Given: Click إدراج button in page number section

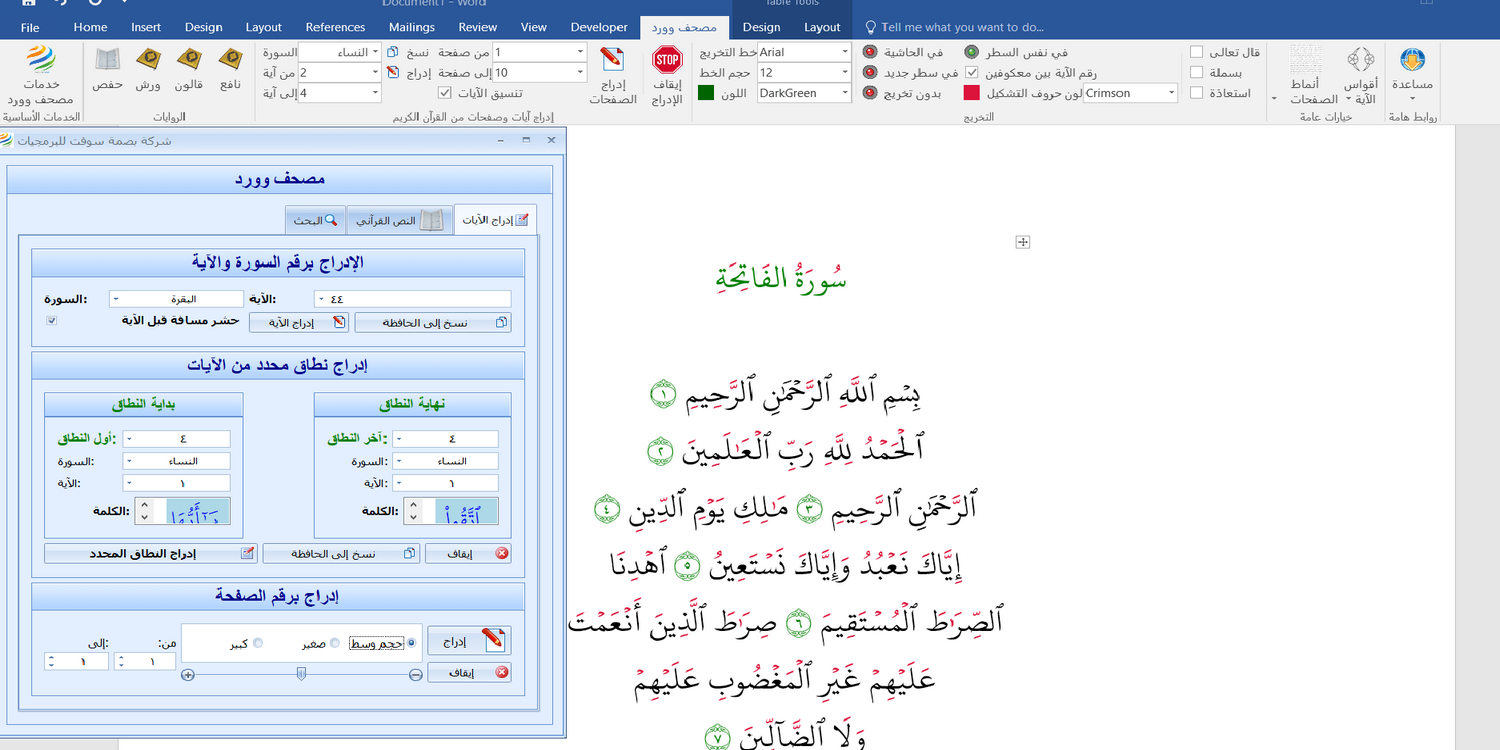Looking at the screenshot, I should [469, 640].
